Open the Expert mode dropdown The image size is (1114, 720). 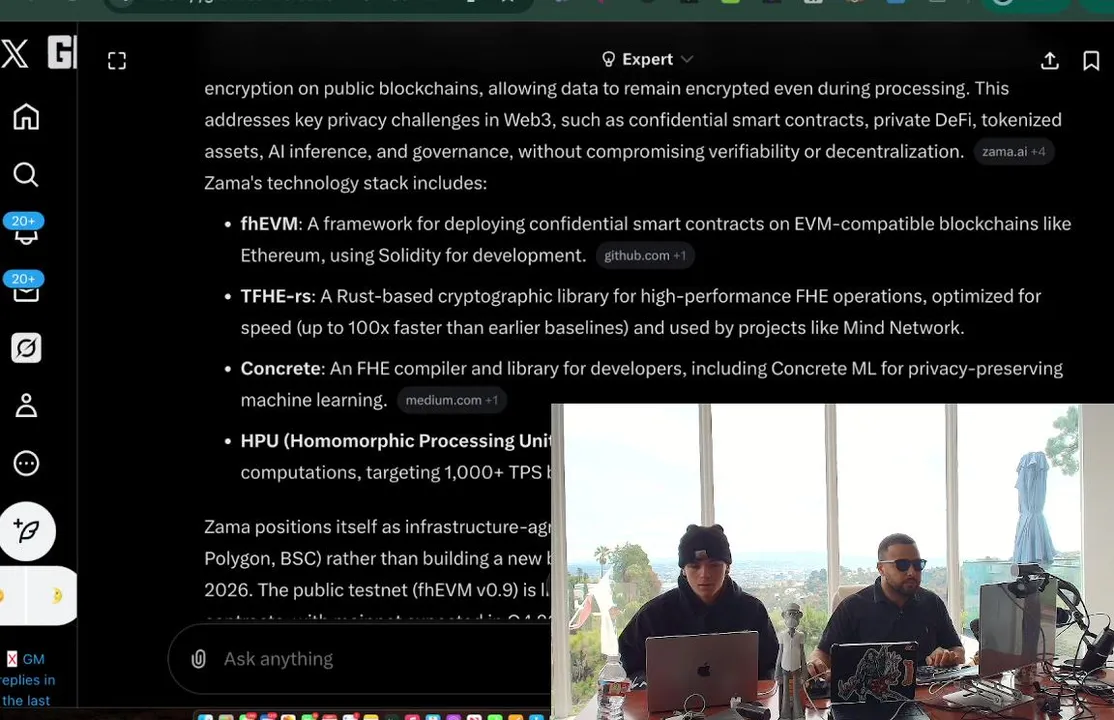[x=647, y=59]
